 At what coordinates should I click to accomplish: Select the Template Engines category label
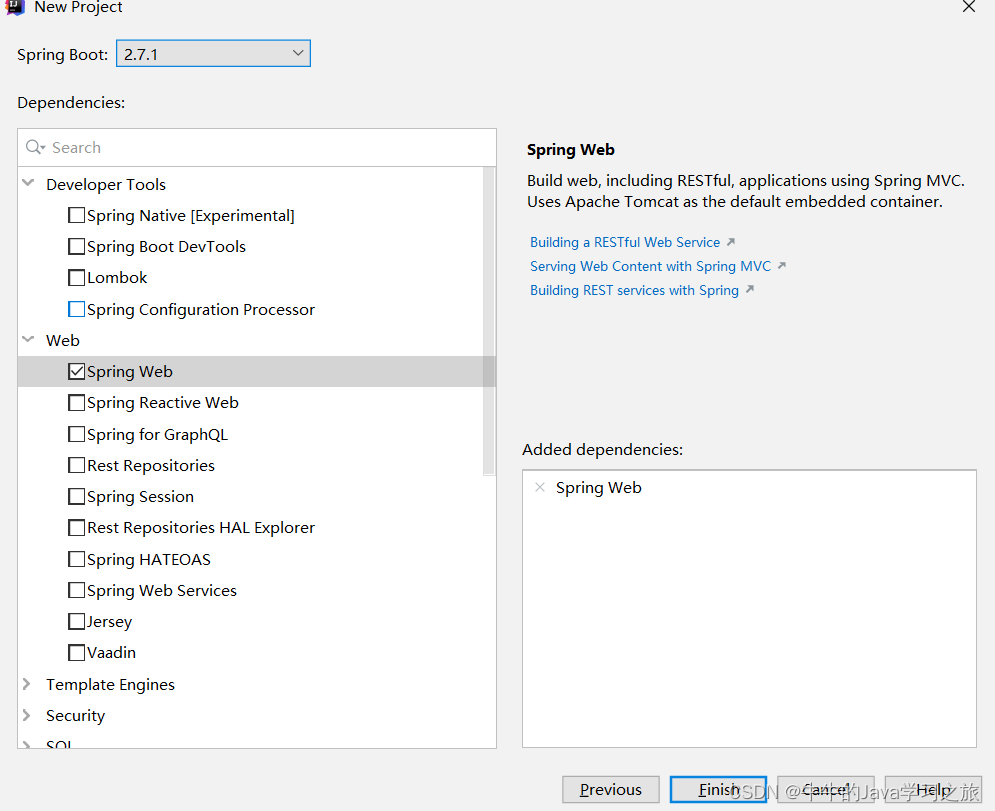[110, 684]
